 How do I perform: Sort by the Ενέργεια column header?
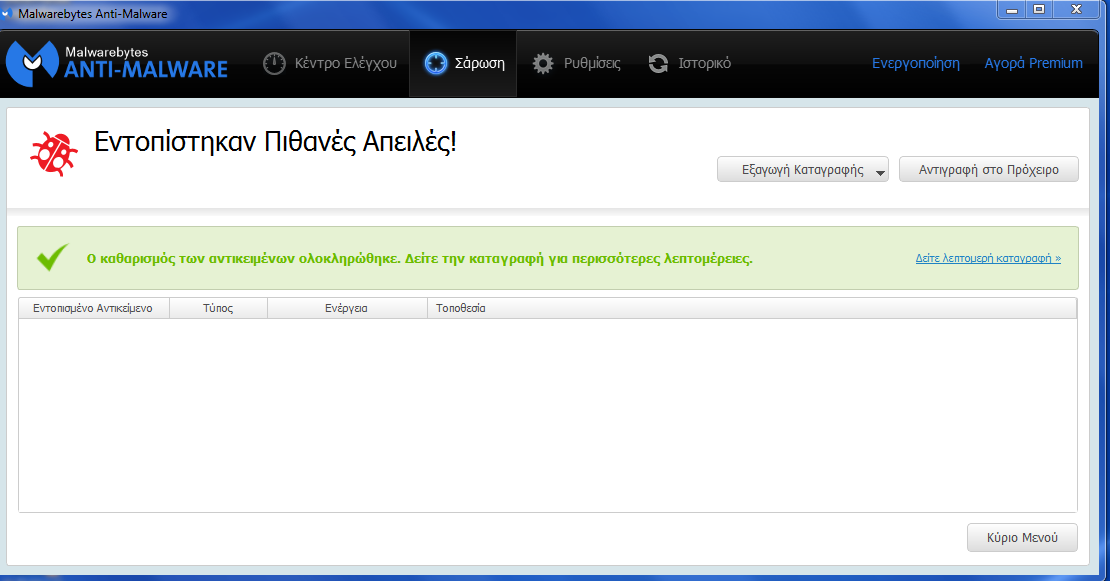347,309
